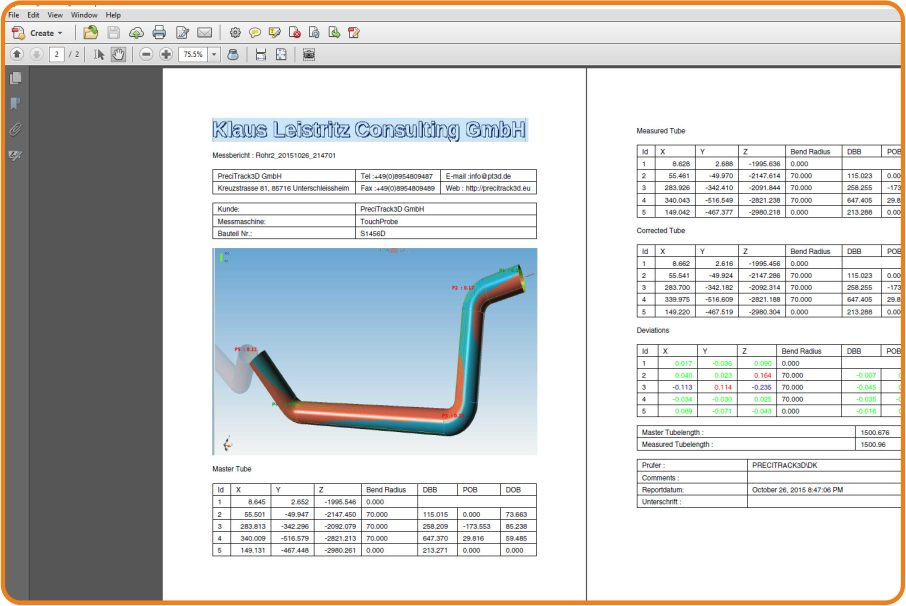Send file by email envelope icon
The width and height of the screenshot is (906, 606).
(205, 33)
